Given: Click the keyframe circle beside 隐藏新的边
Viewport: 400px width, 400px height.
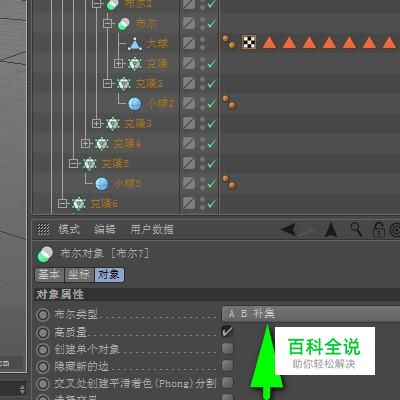Looking at the screenshot, I should [x=43, y=367].
